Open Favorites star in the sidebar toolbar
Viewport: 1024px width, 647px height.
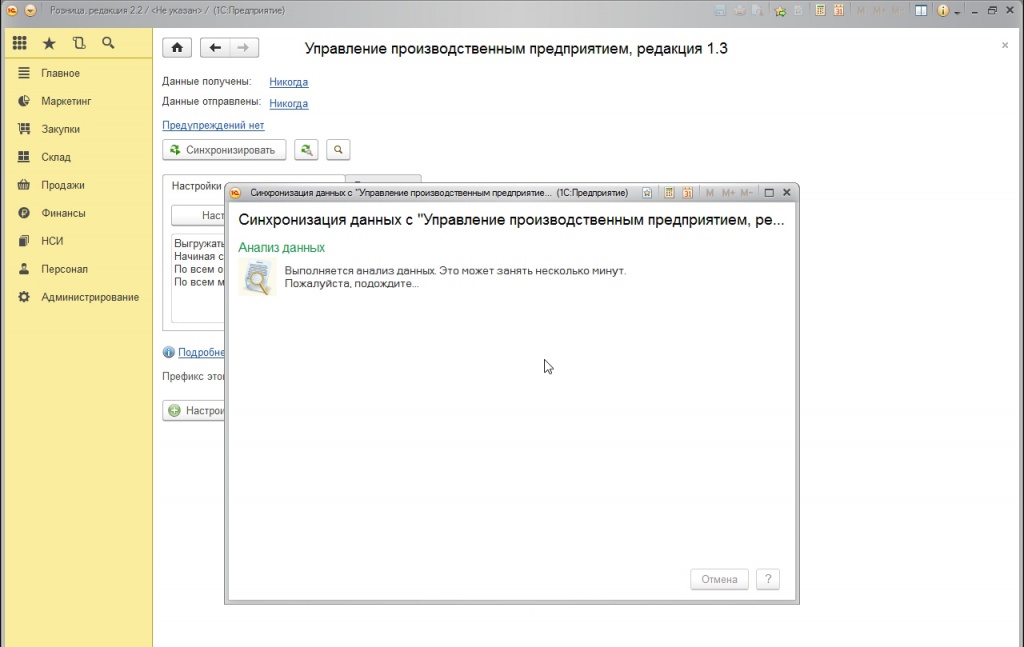(49, 44)
